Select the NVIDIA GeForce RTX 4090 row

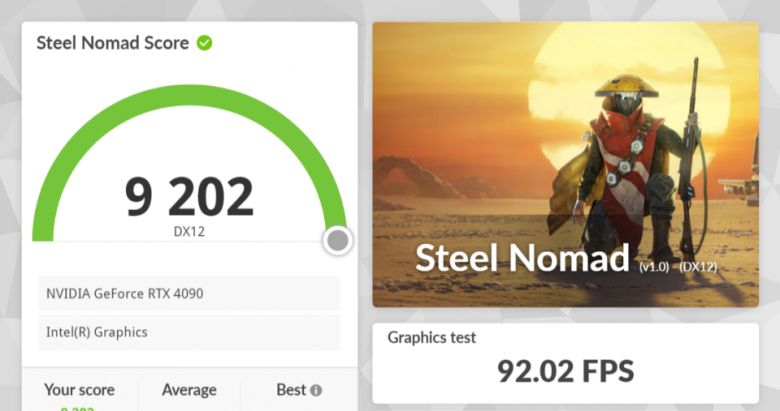[189, 294]
